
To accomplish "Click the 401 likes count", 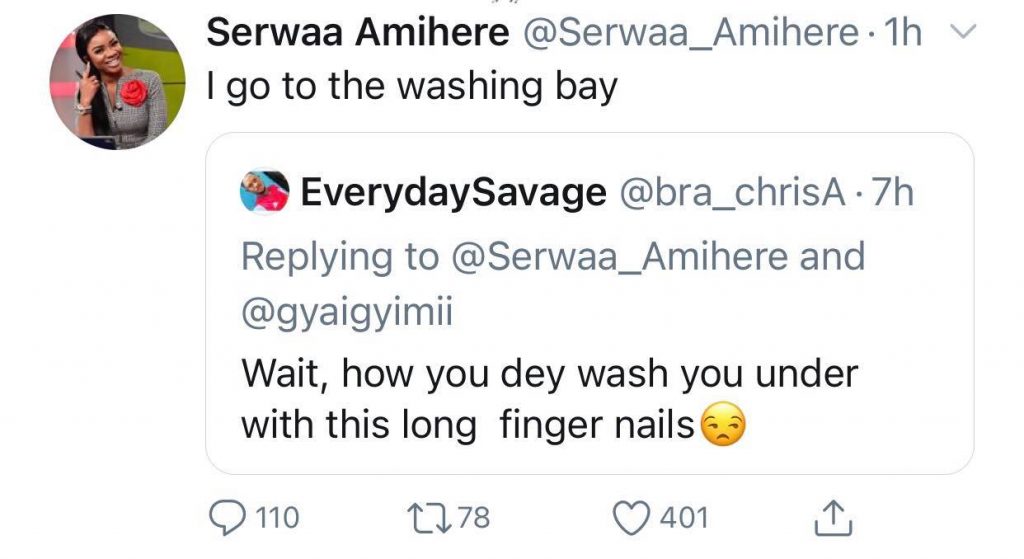I will point(684,518).
